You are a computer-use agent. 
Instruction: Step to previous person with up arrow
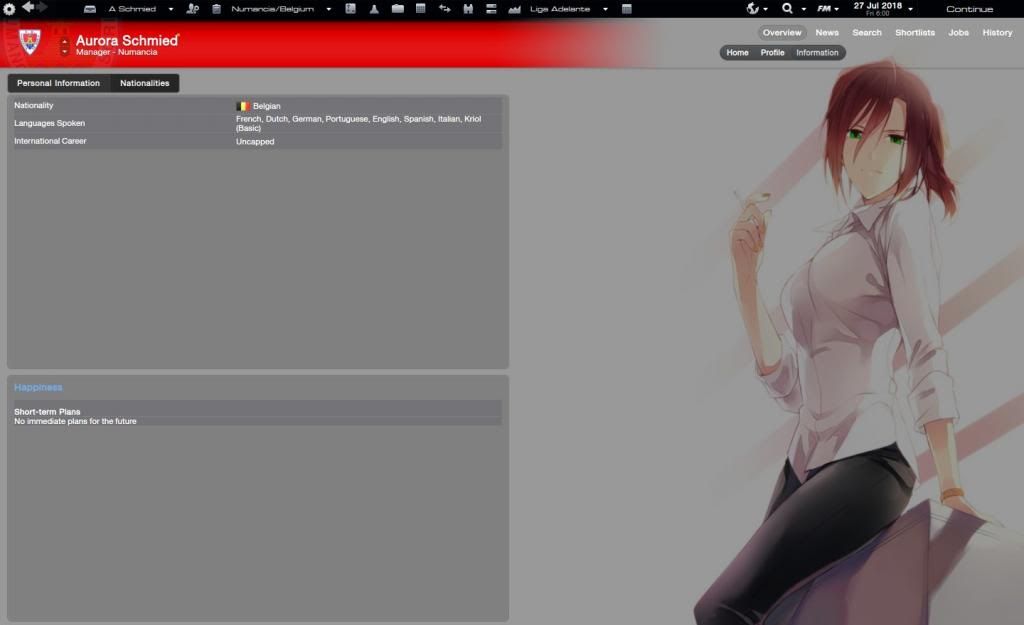point(65,41)
